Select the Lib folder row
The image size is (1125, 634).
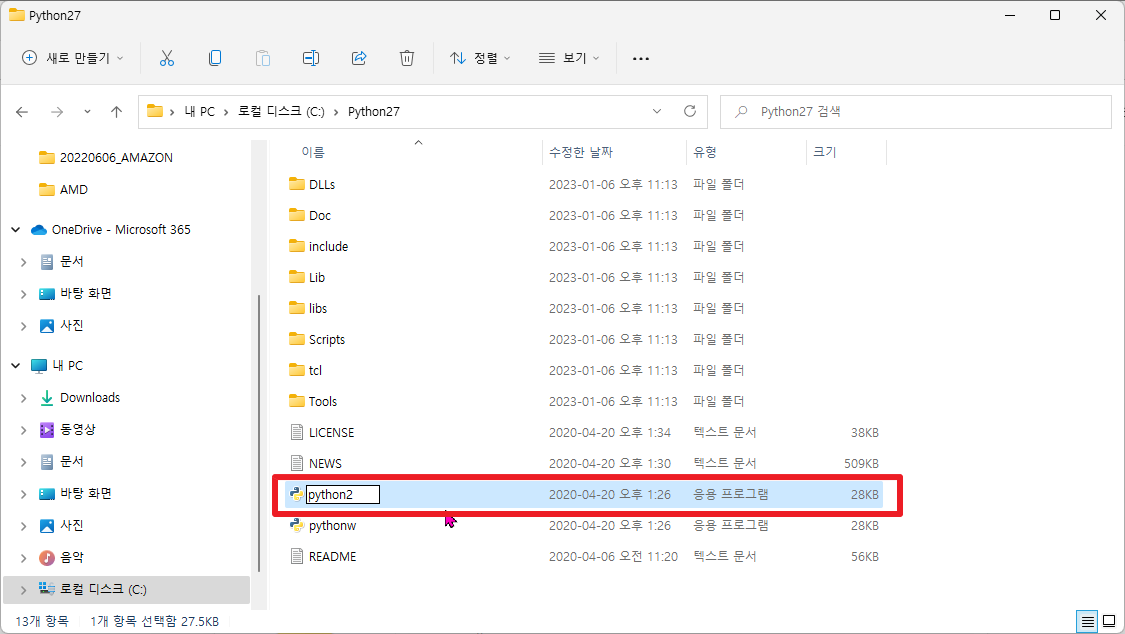click(583, 277)
